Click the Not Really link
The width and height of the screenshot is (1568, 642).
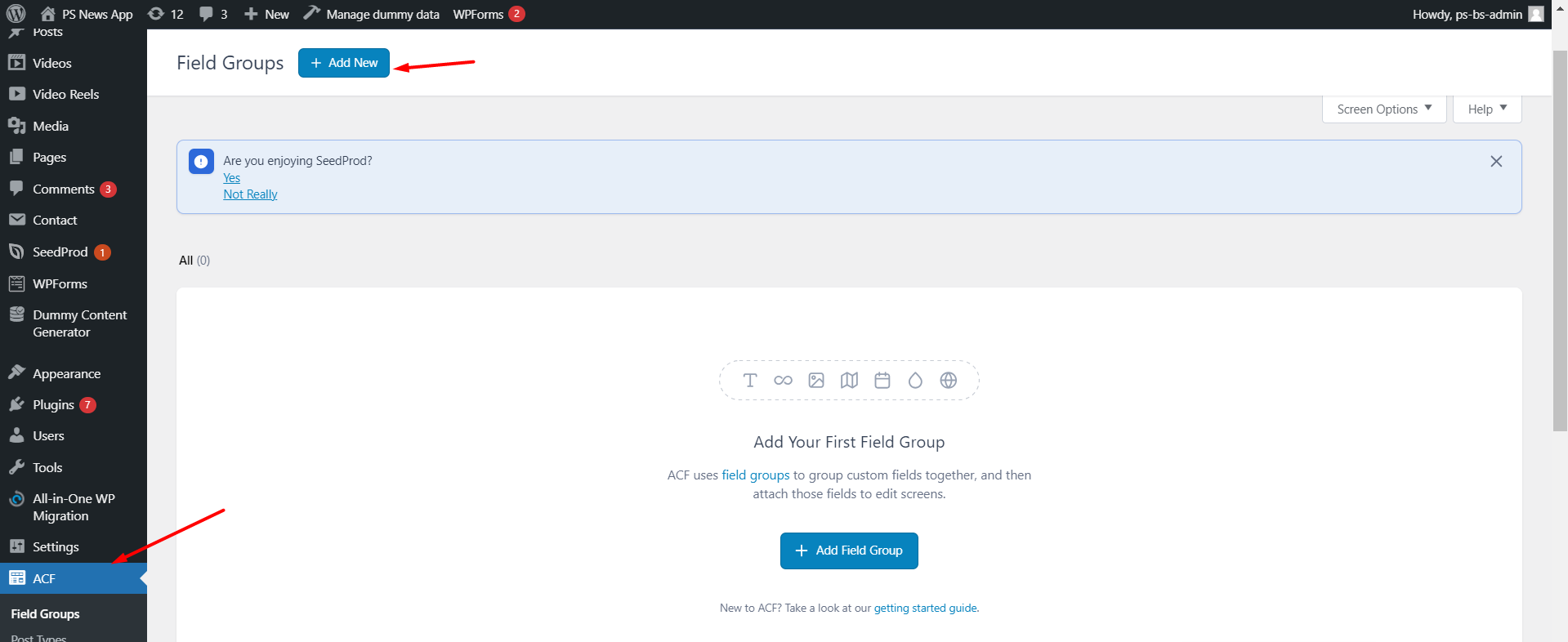[x=250, y=194]
